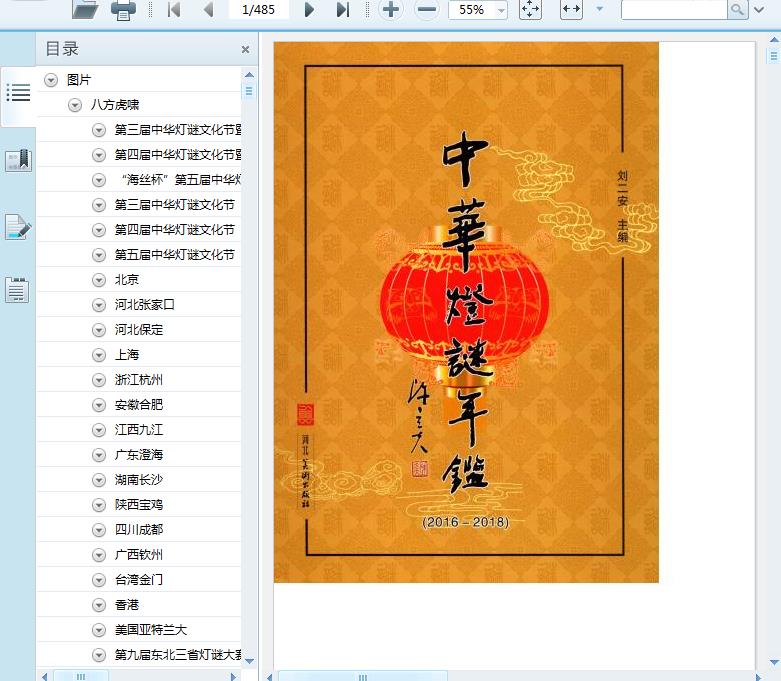Expand the 四川成都 entry arrow
The width and height of the screenshot is (781, 681).
click(x=99, y=530)
